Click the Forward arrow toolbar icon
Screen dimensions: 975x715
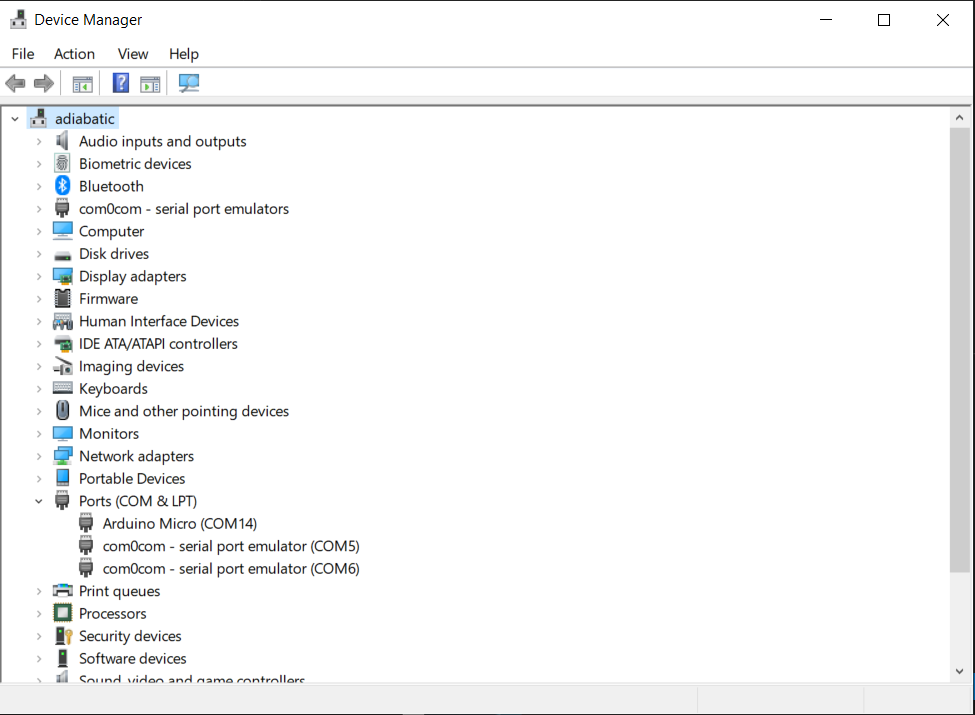click(44, 83)
